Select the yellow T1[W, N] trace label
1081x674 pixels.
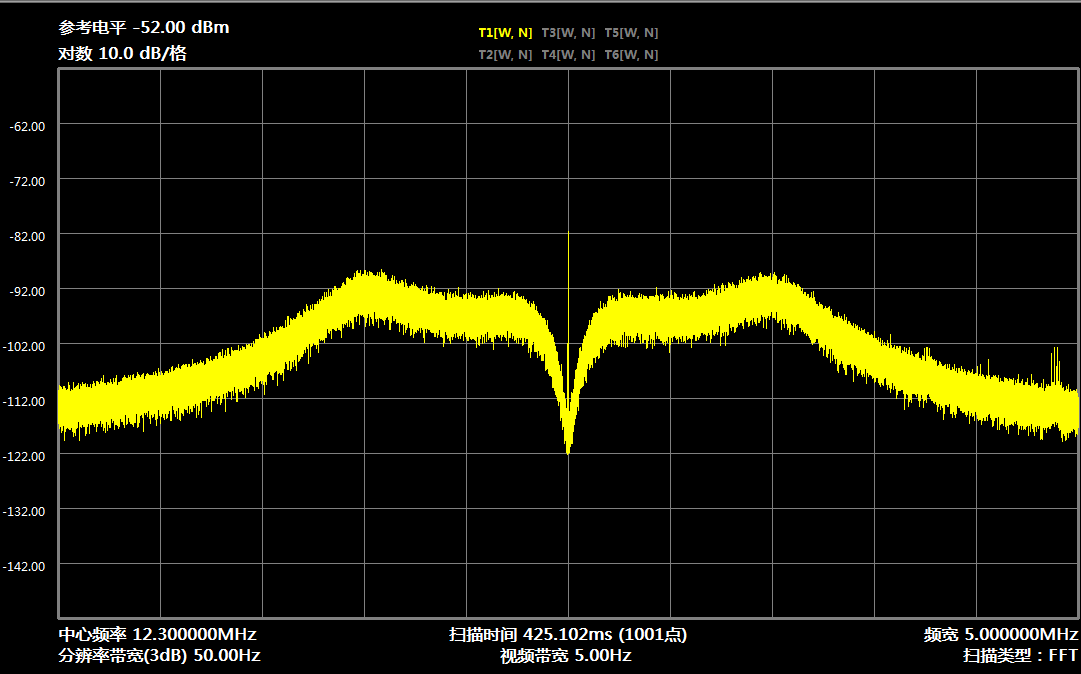pos(505,32)
